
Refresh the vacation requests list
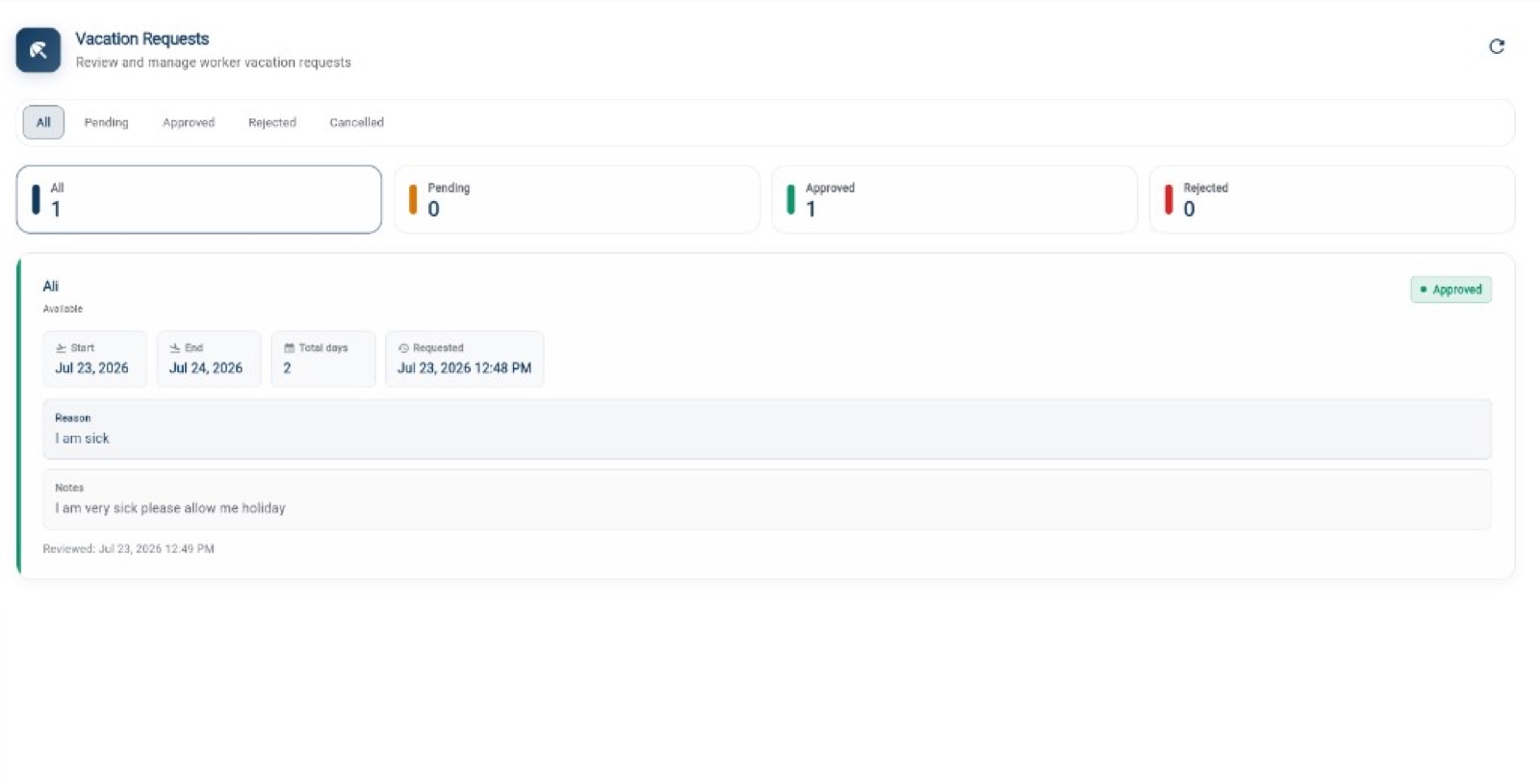point(1497,46)
